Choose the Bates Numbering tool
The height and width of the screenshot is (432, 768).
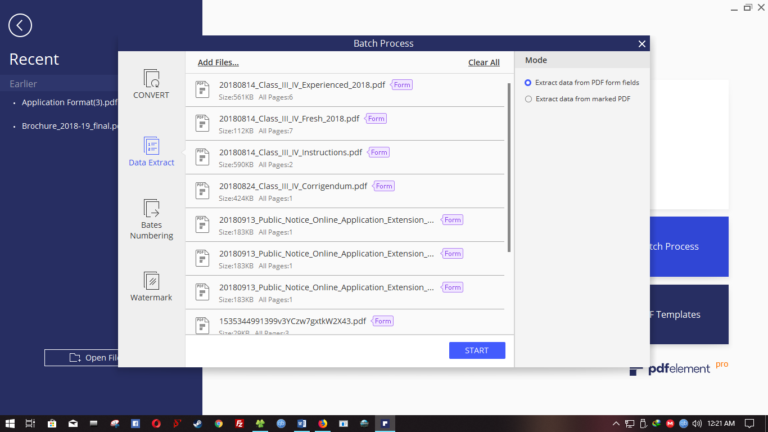[x=151, y=218]
